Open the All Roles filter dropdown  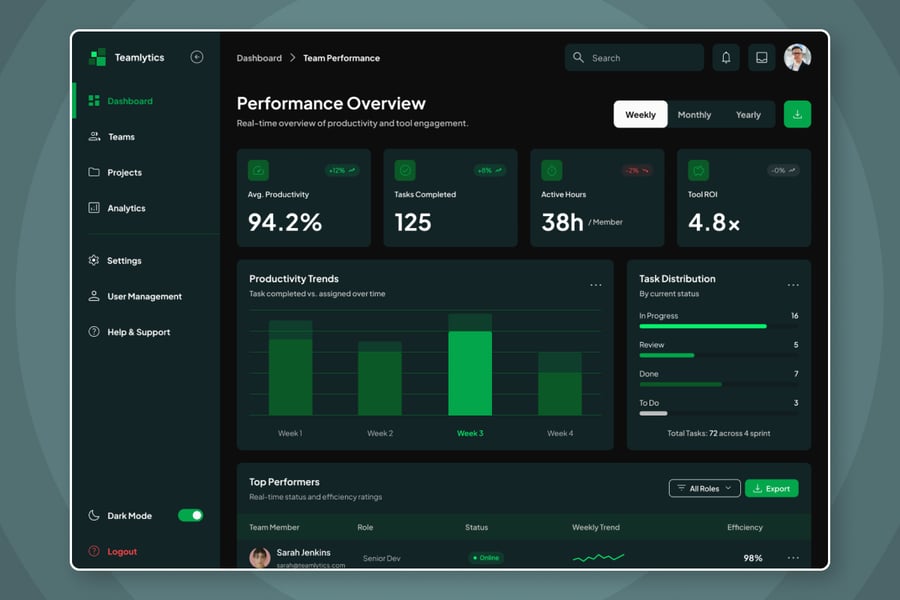pos(704,489)
